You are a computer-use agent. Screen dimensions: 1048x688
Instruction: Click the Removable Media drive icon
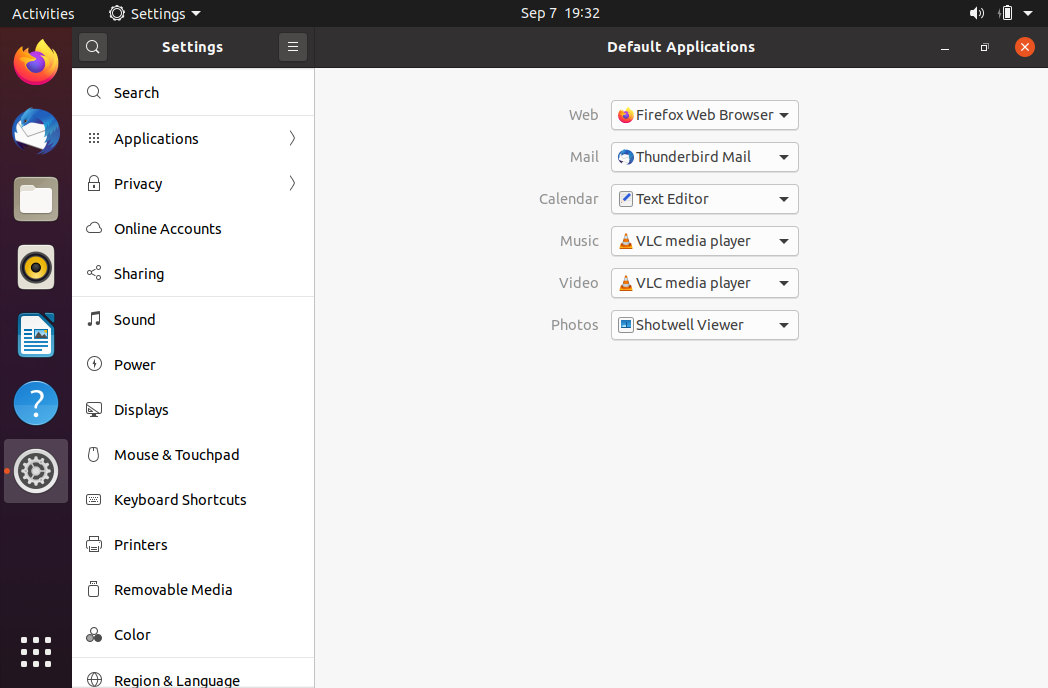coord(94,589)
